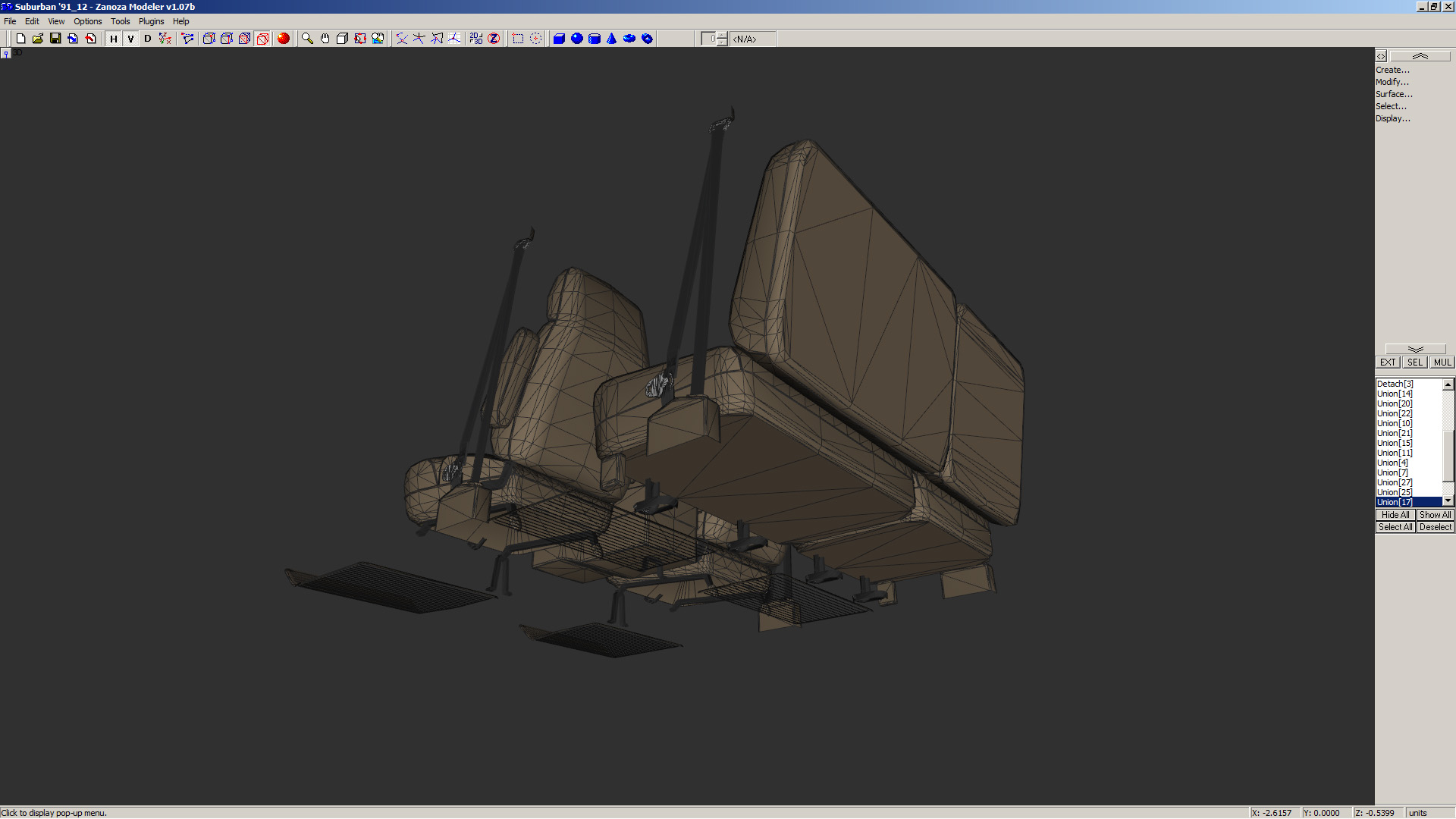
Task: Expand the Select... command group
Action: (1391, 106)
